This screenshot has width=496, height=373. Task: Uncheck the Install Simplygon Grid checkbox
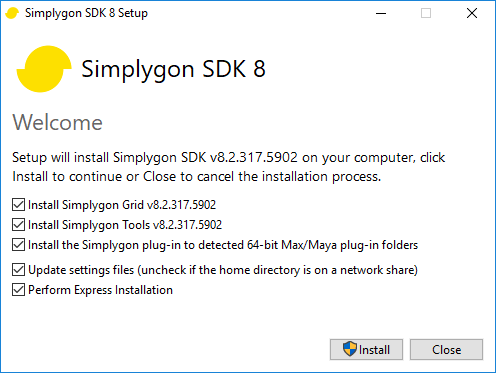[x=18, y=205]
